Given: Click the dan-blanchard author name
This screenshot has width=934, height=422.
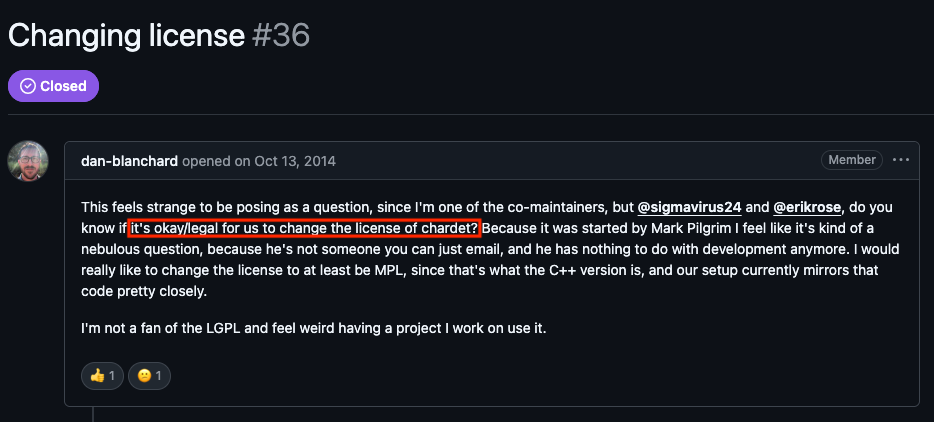Looking at the screenshot, I should 132,160.
